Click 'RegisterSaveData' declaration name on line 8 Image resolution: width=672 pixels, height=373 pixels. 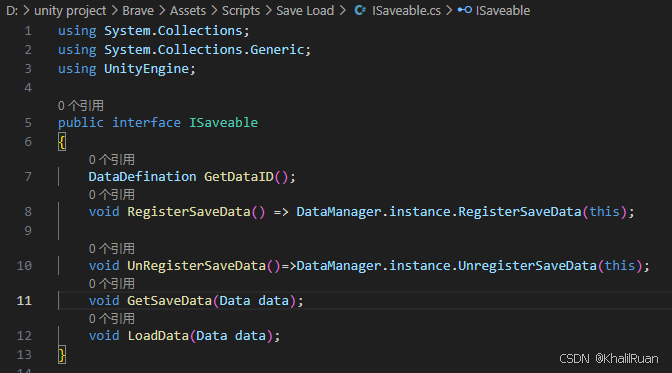click(189, 212)
